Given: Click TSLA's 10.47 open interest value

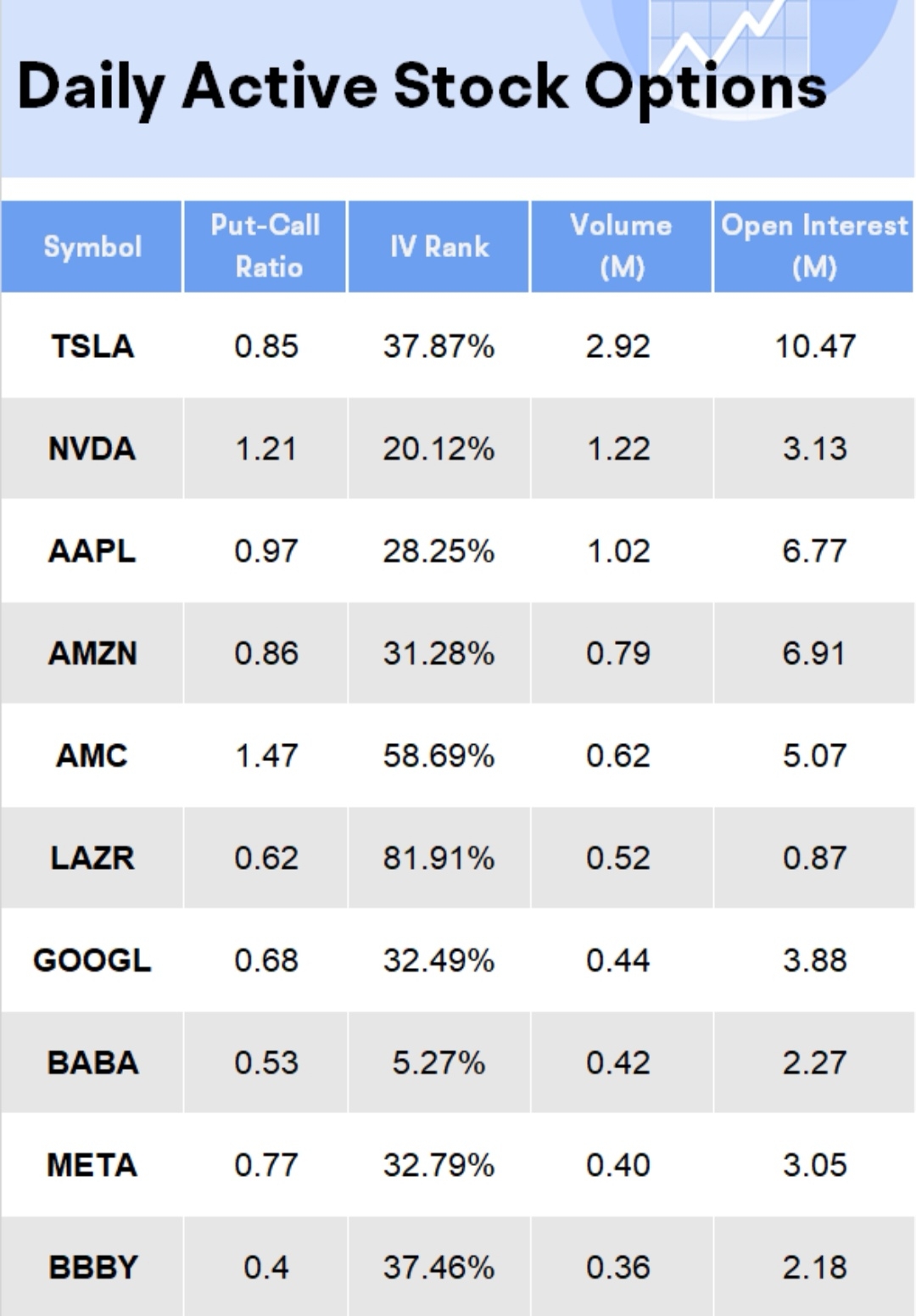Looking at the screenshot, I should (x=815, y=346).
